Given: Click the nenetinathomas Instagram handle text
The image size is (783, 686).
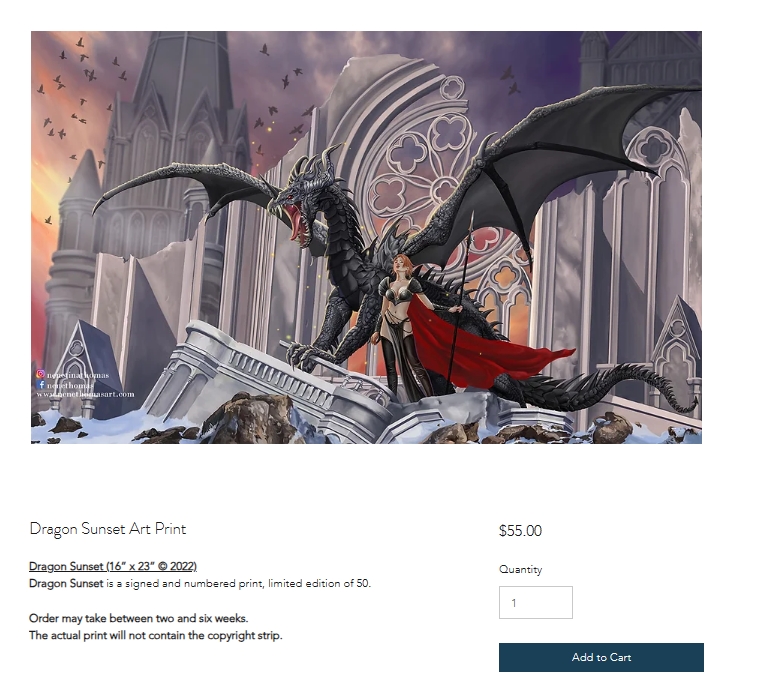Looking at the screenshot, I should tap(77, 375).
